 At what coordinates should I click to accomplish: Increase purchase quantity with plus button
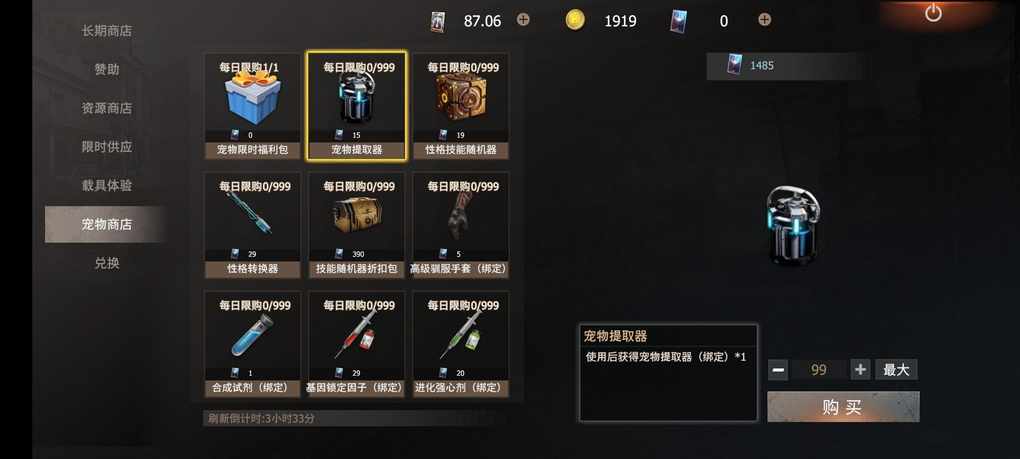tap(860, 370)
